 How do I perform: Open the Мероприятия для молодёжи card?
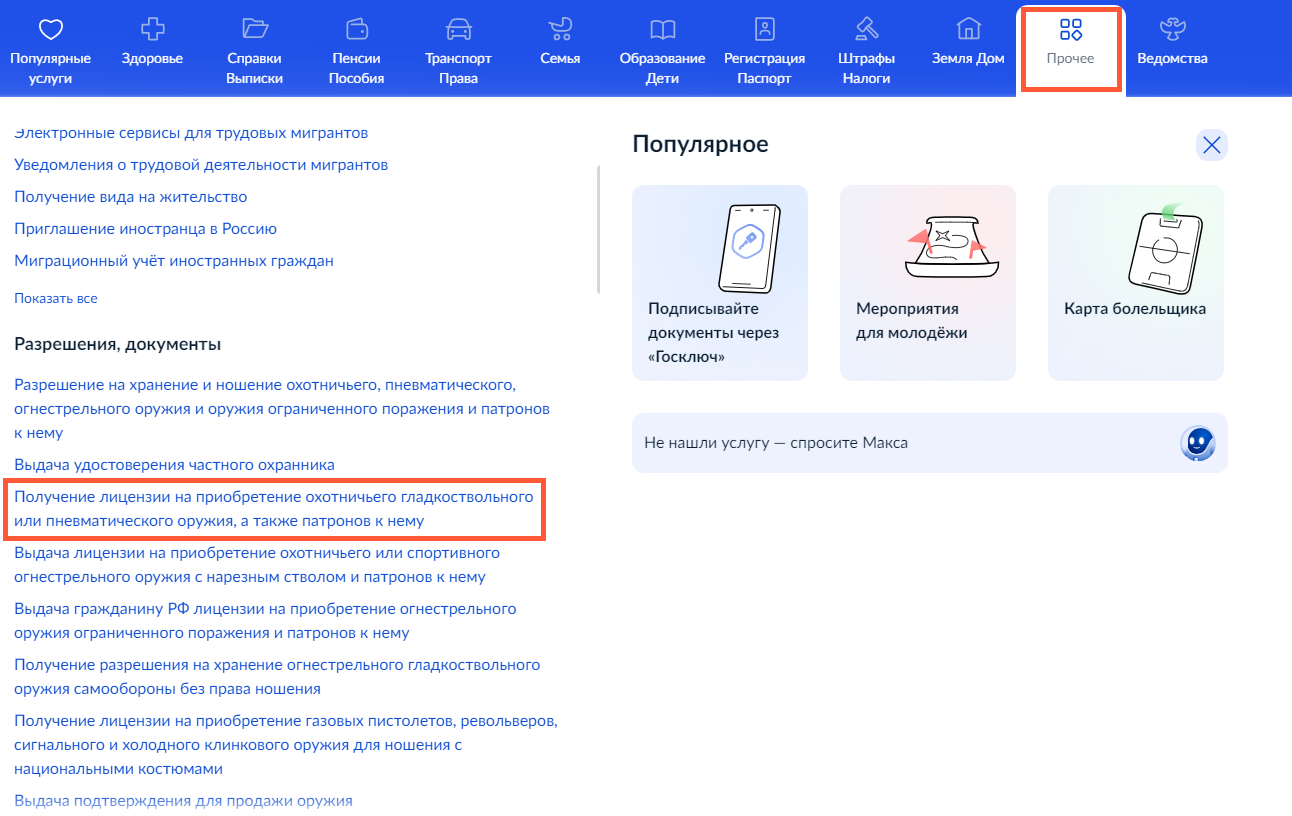(x=928, y=283)
